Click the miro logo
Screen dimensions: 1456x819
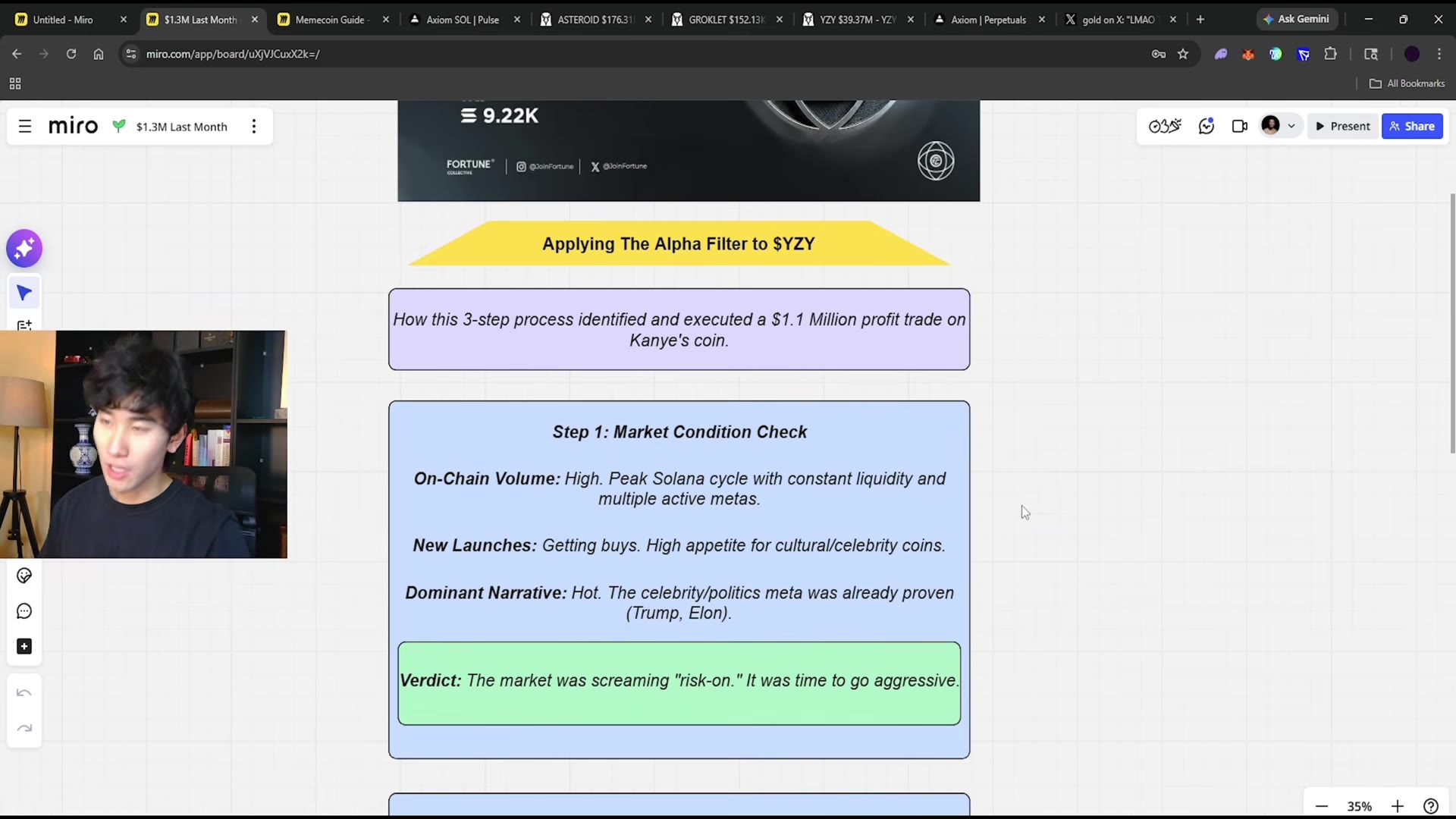(x=73, y=126)
